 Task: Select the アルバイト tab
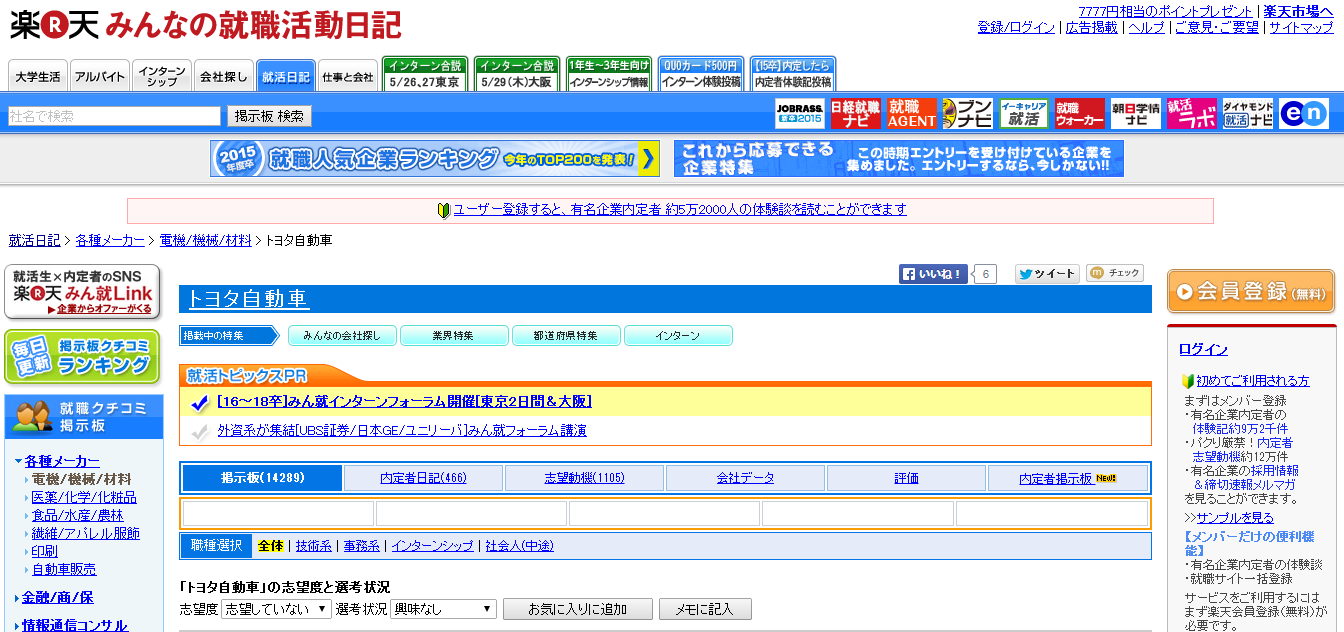99,76
